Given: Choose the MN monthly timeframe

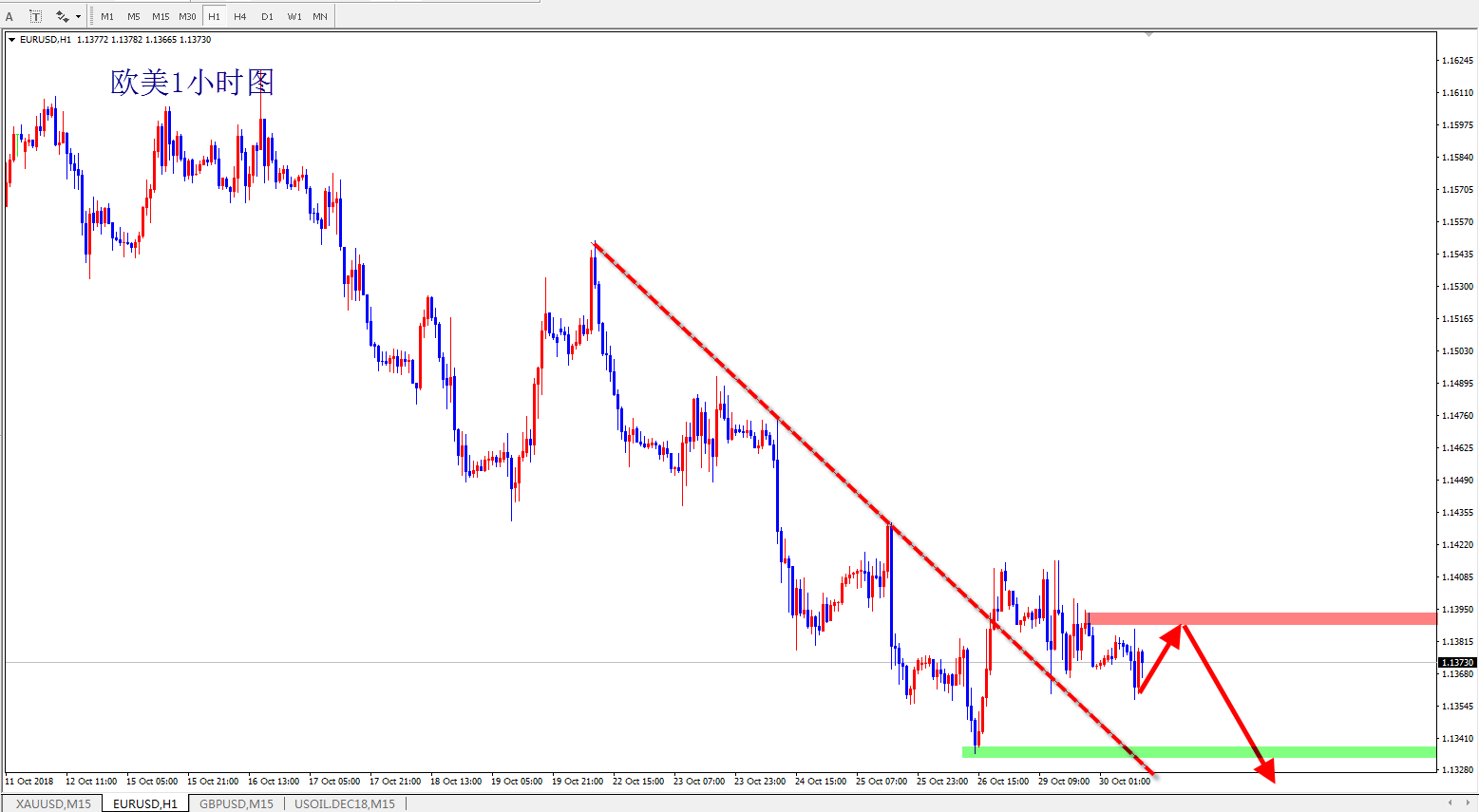Looking at the screenshot, I should click(x=320, y=16).
